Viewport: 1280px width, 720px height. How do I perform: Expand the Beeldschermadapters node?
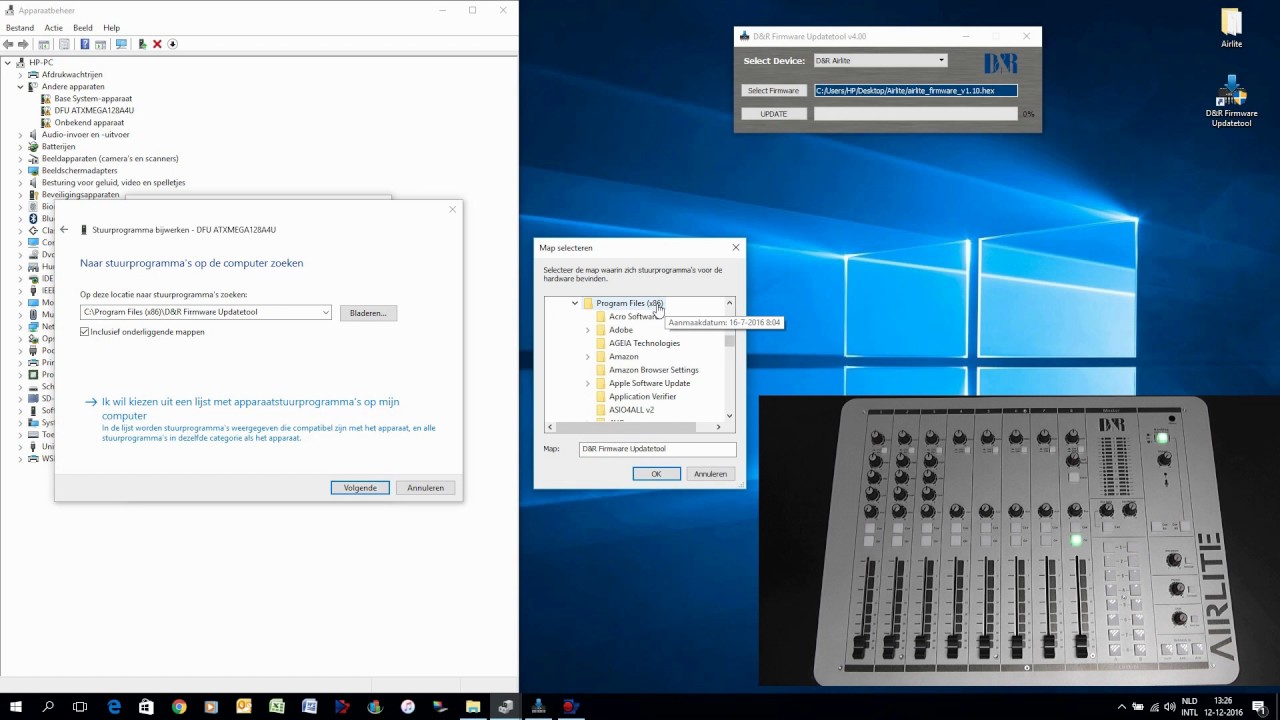coord(20,171)
